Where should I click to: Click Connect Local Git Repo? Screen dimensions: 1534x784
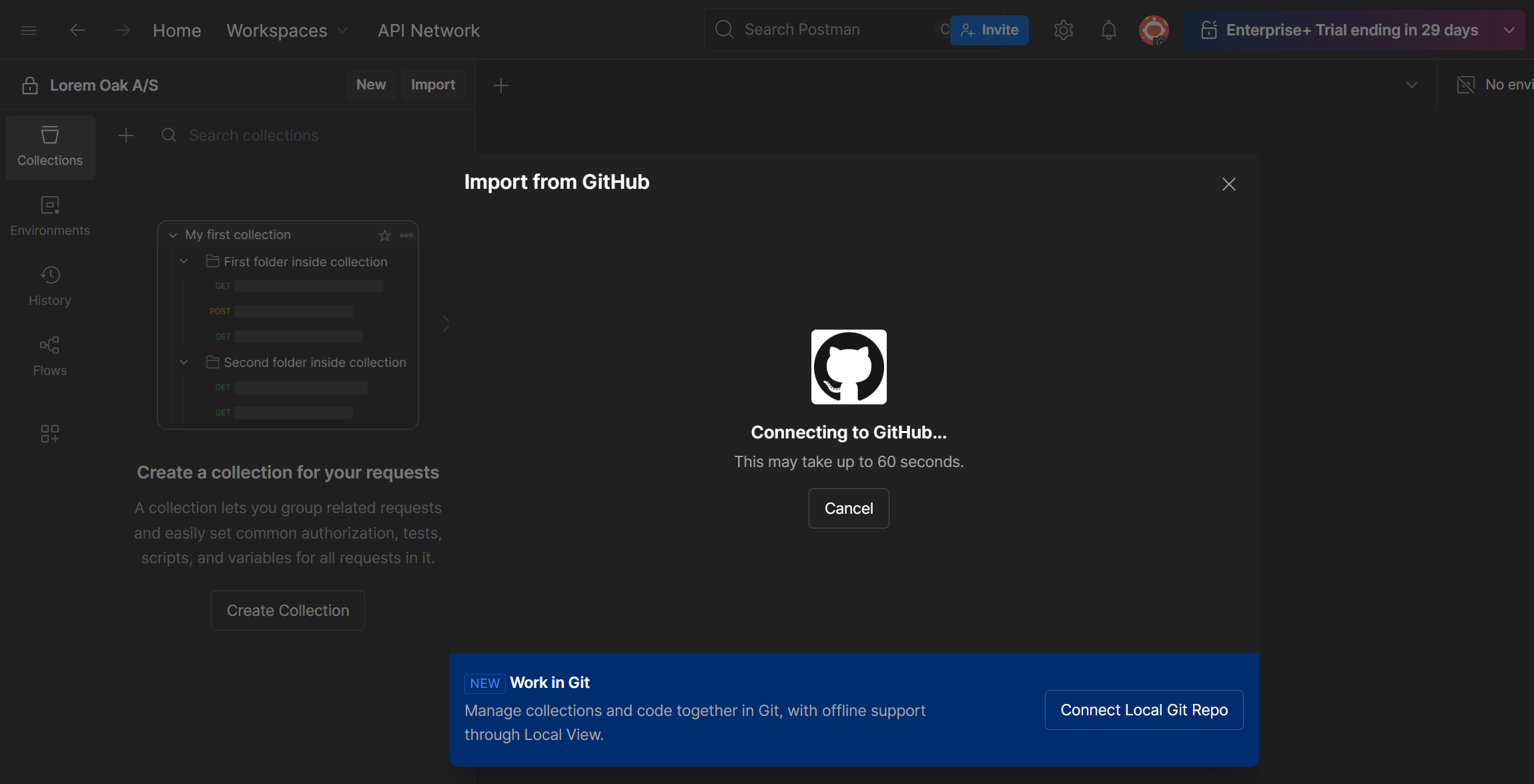[1144, 710]
